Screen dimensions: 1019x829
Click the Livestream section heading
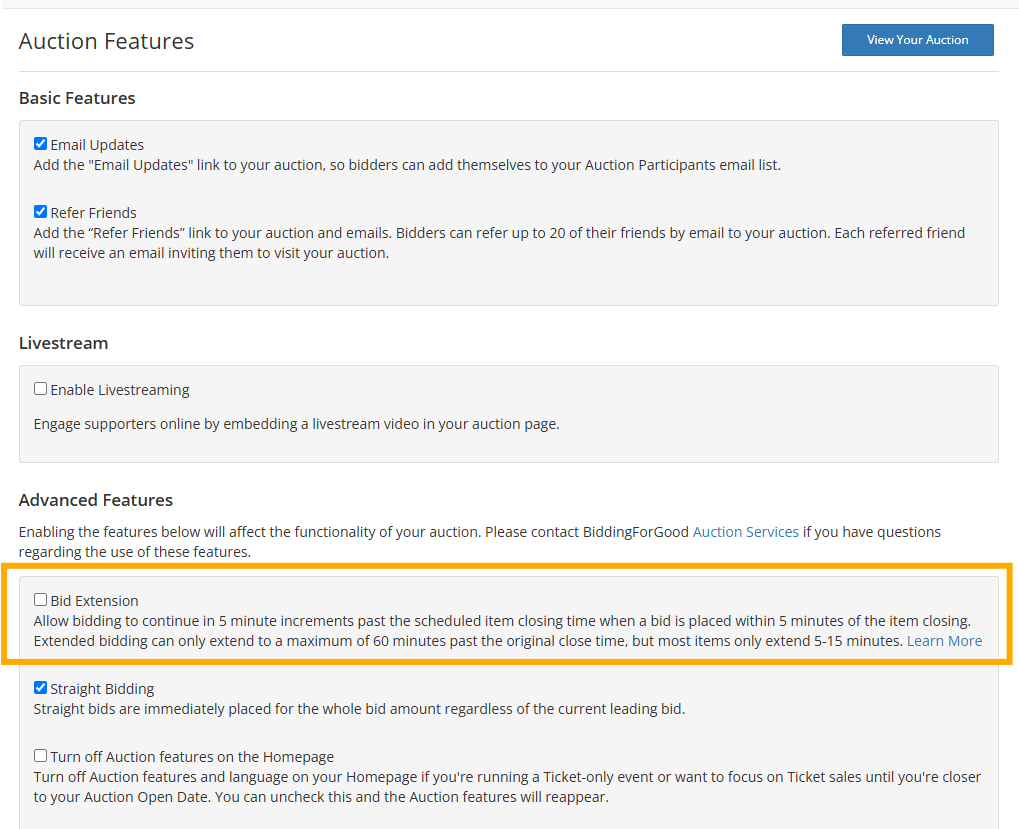pos(63,343)
